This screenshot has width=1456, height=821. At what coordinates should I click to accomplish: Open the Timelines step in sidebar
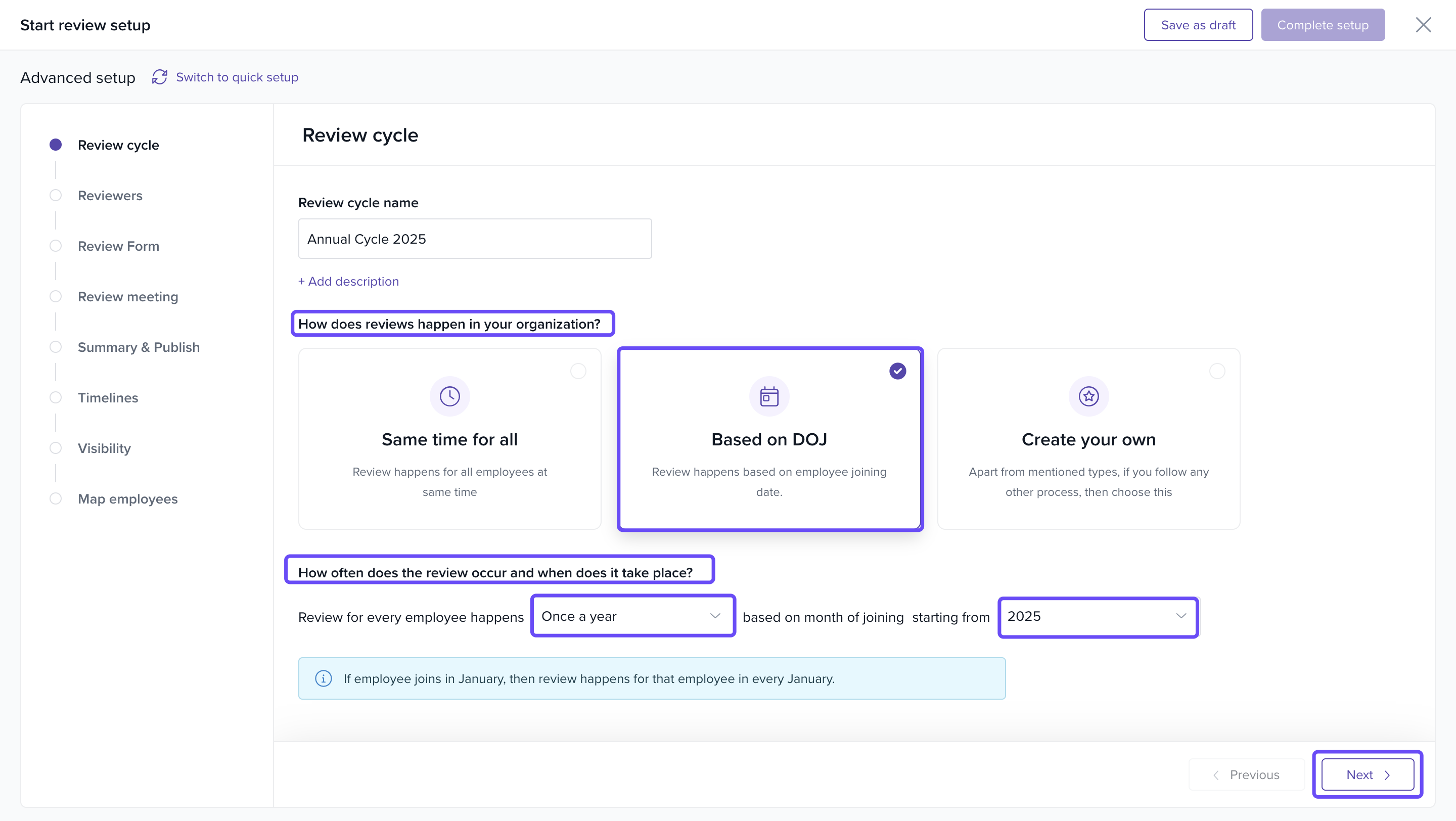coord(107,398)
